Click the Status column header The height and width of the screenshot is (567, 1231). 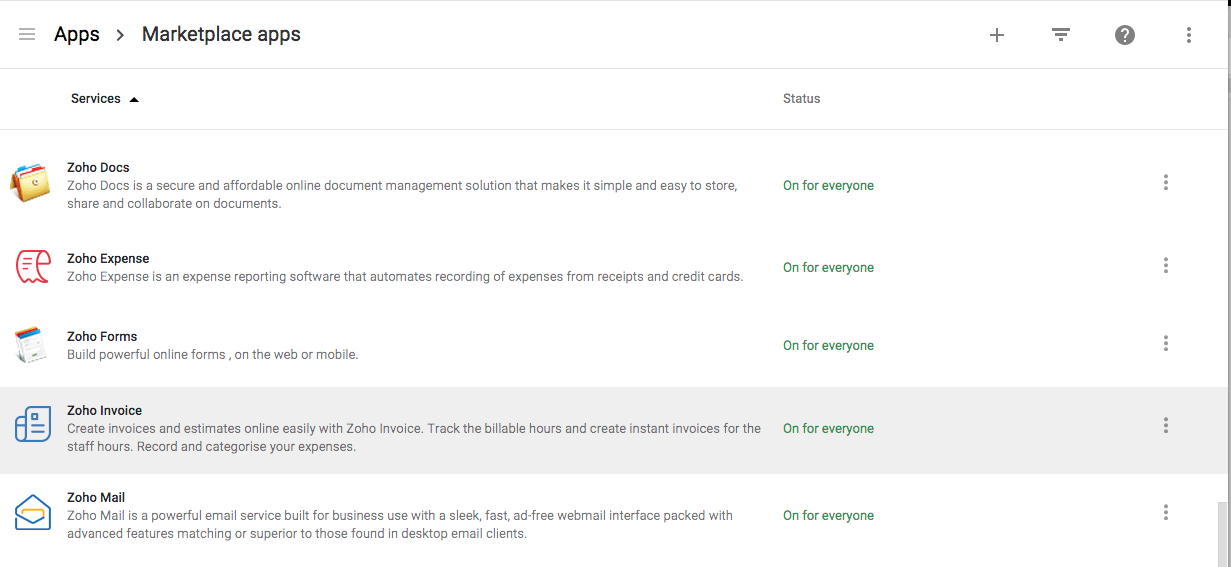pos(801,99)
